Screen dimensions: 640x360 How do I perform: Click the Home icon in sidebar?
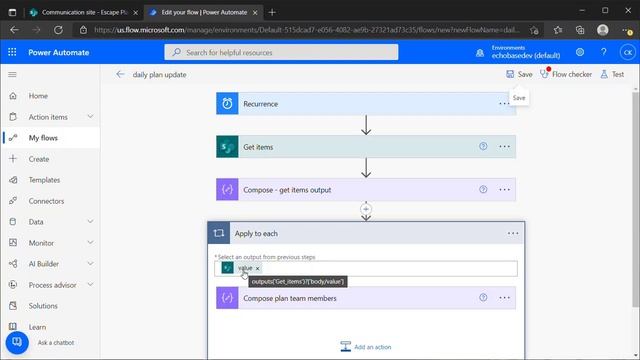(13, 96)
